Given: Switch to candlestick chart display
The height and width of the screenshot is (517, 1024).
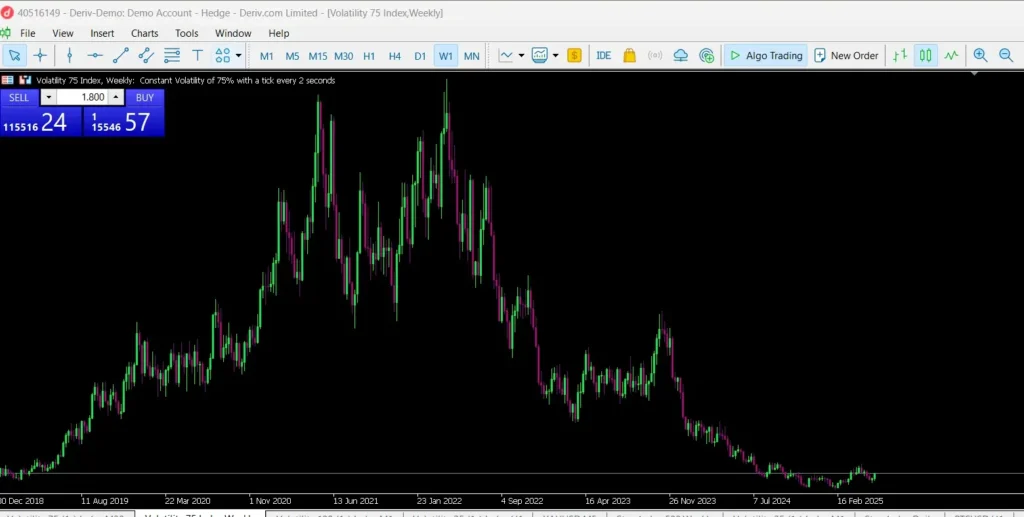Looking at the screenshot, I should 925,55.
